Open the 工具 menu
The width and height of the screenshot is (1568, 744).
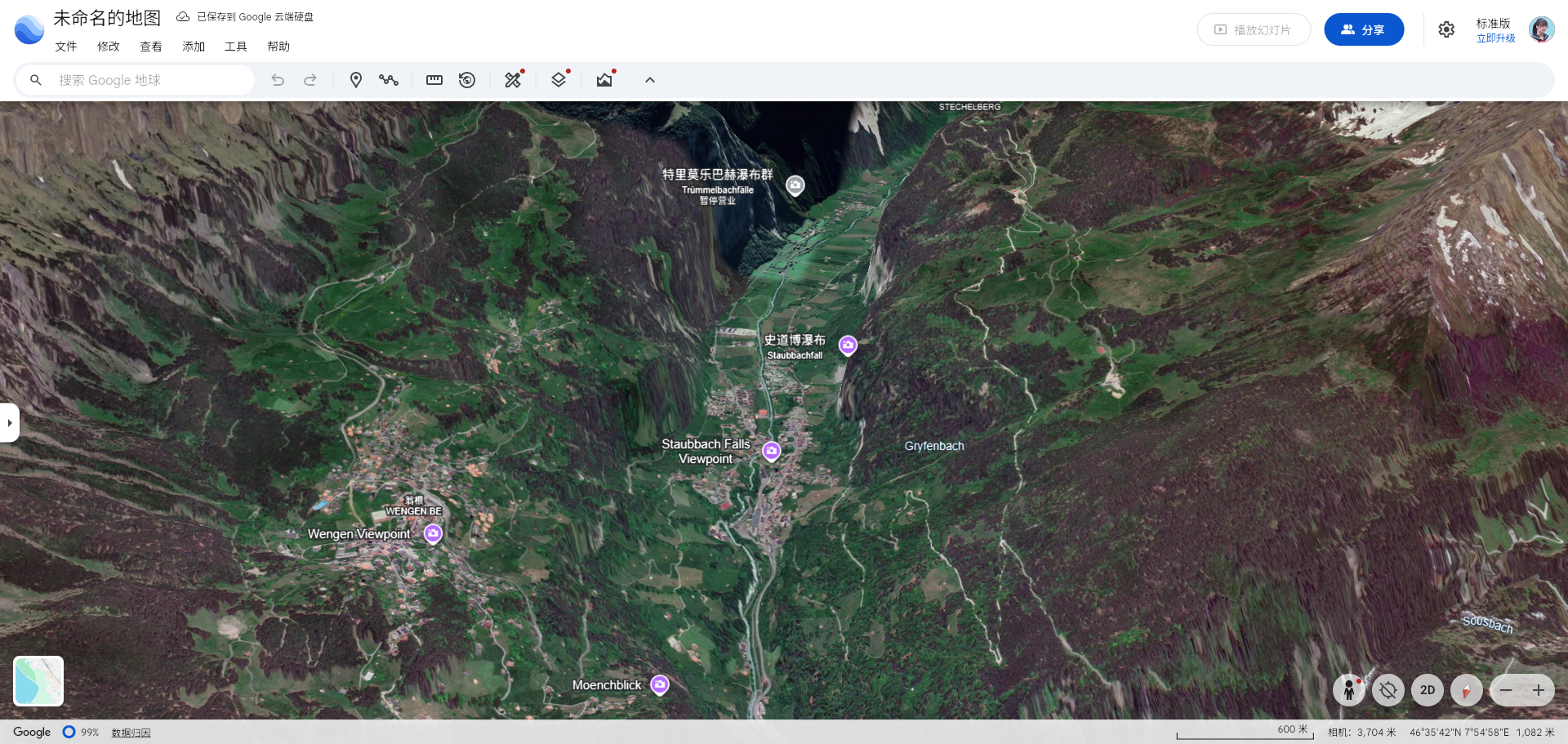(236, 47)
